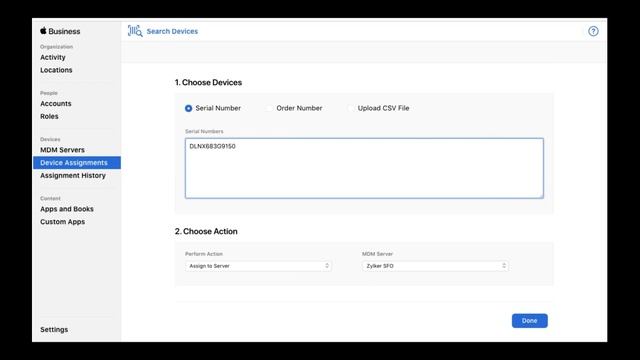Go to Activity in the sidebar
Image resolution: width=640 pixels, height=360 pixels.
(x=53, y=57)
